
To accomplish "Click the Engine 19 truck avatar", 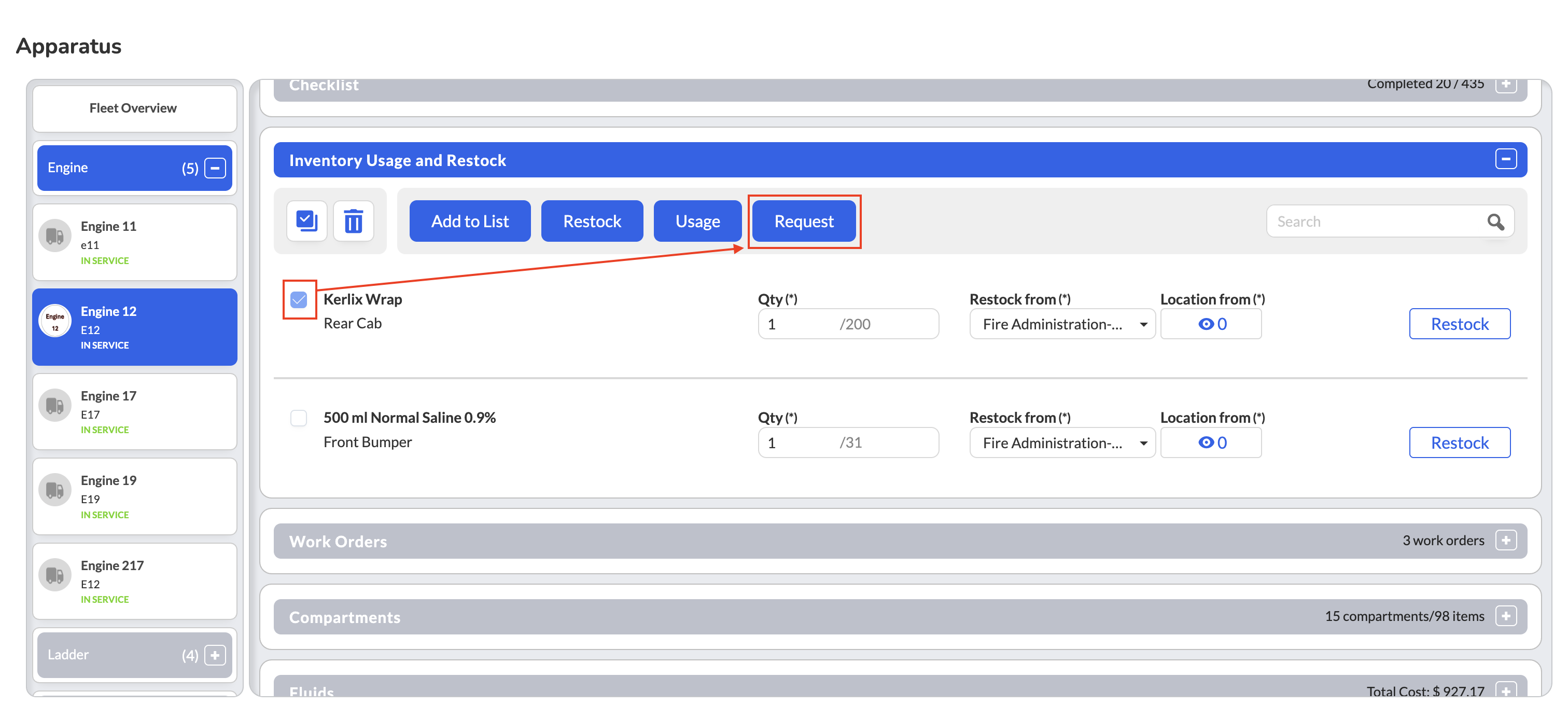I will (x=55, y=490).
